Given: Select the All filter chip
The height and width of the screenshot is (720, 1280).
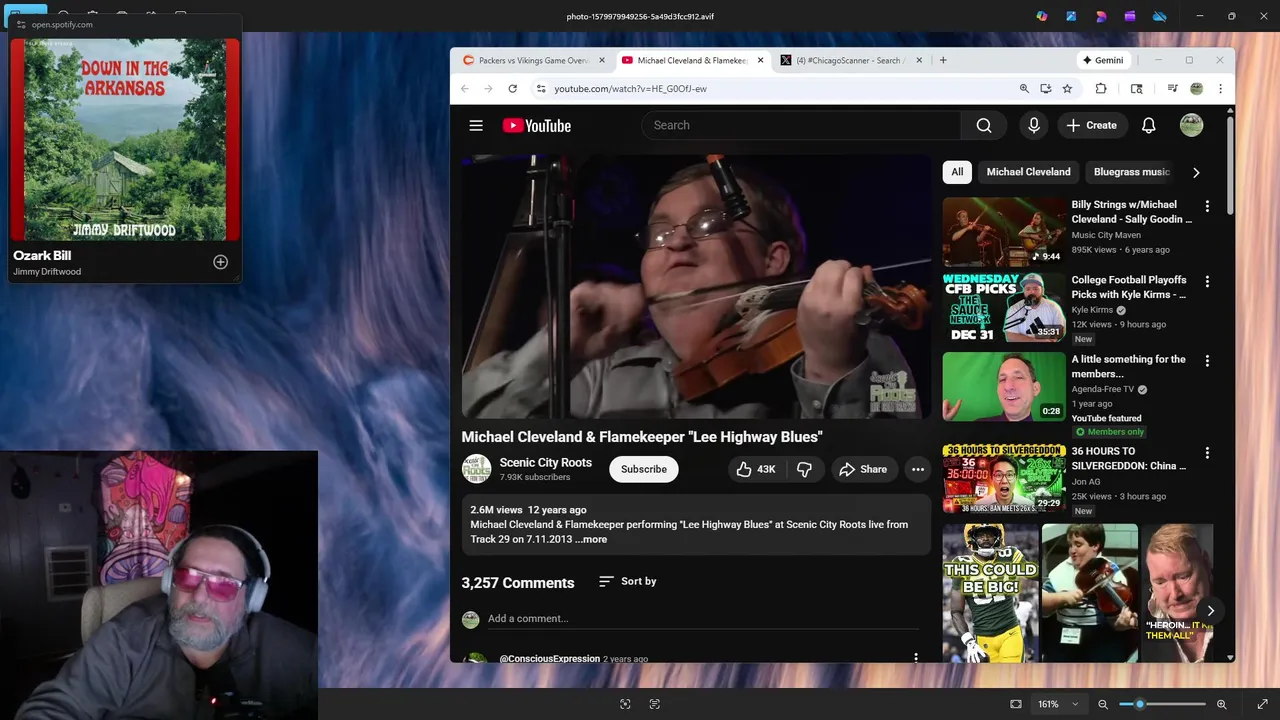Looking at the screenshot, I should [957, 172].
